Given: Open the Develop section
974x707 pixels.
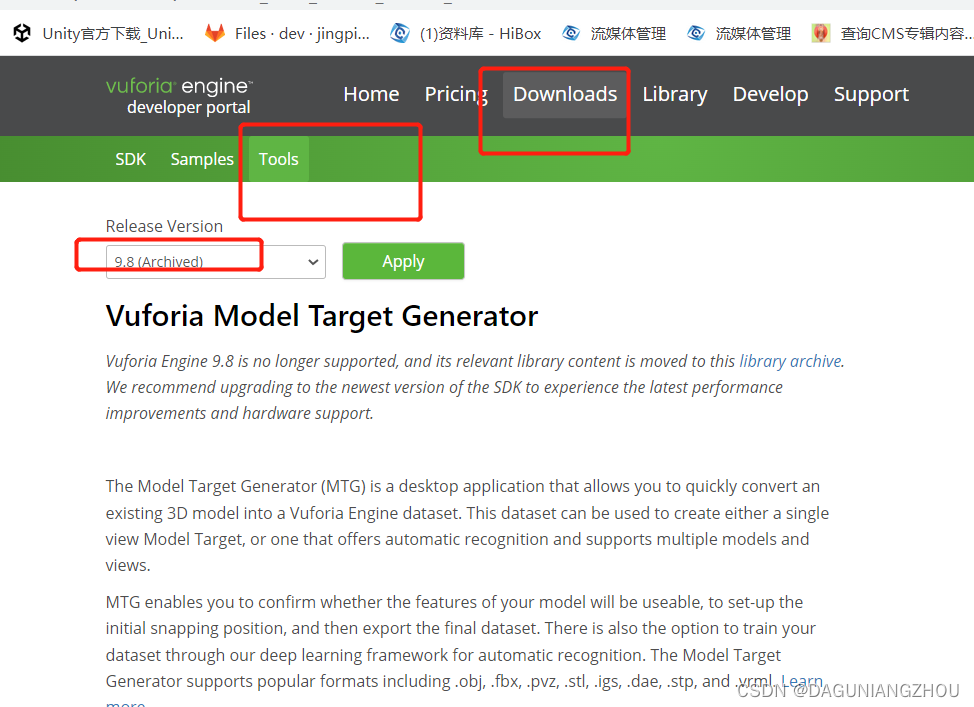Looking at the screenshot, I should tap(770, 94).
